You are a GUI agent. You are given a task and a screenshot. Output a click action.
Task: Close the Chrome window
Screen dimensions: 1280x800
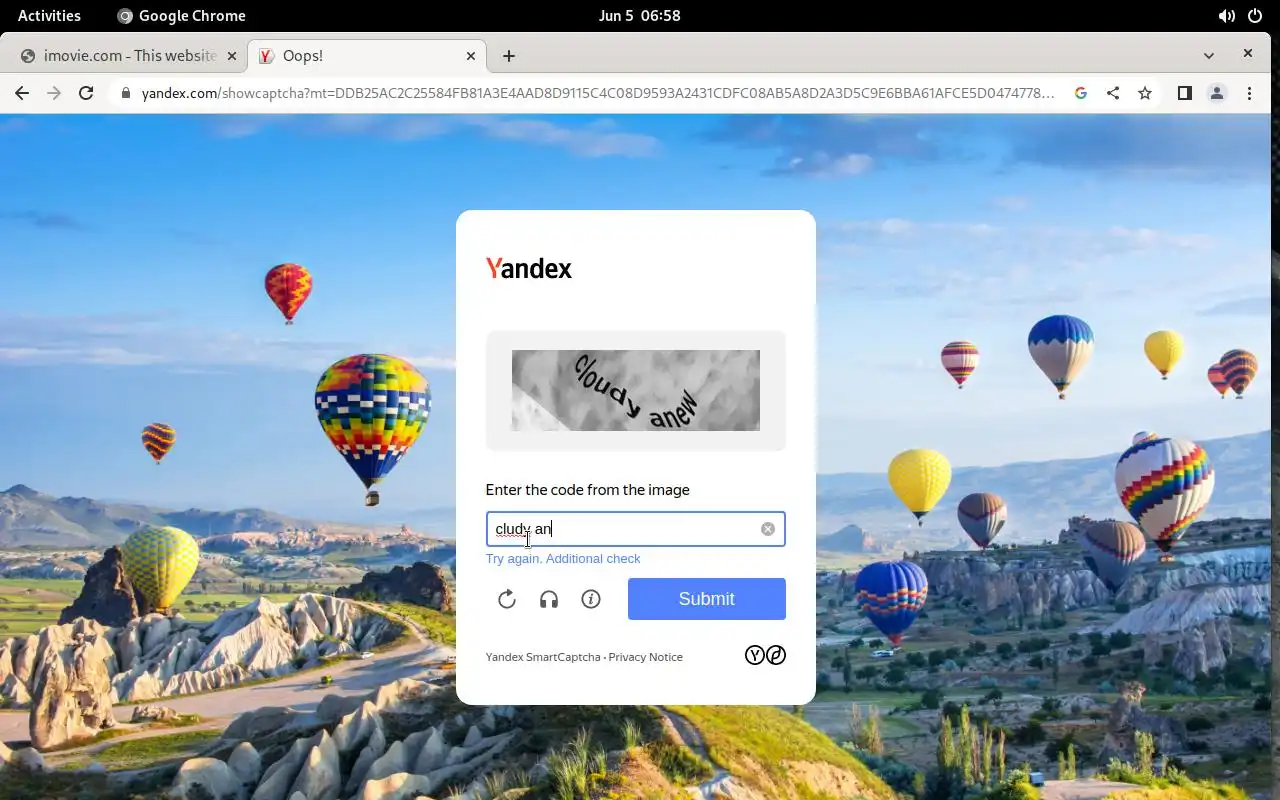pos(1248,54)
